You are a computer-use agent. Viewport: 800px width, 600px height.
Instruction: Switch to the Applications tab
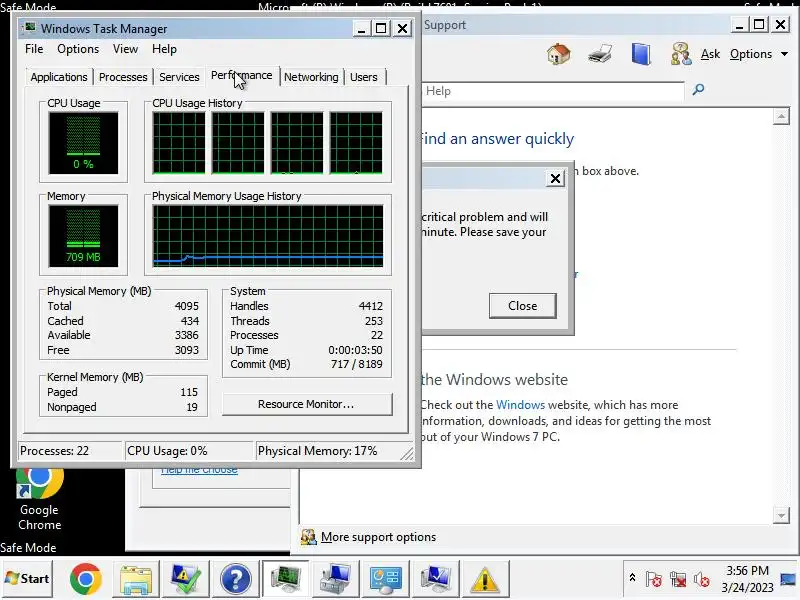[59, 77]
